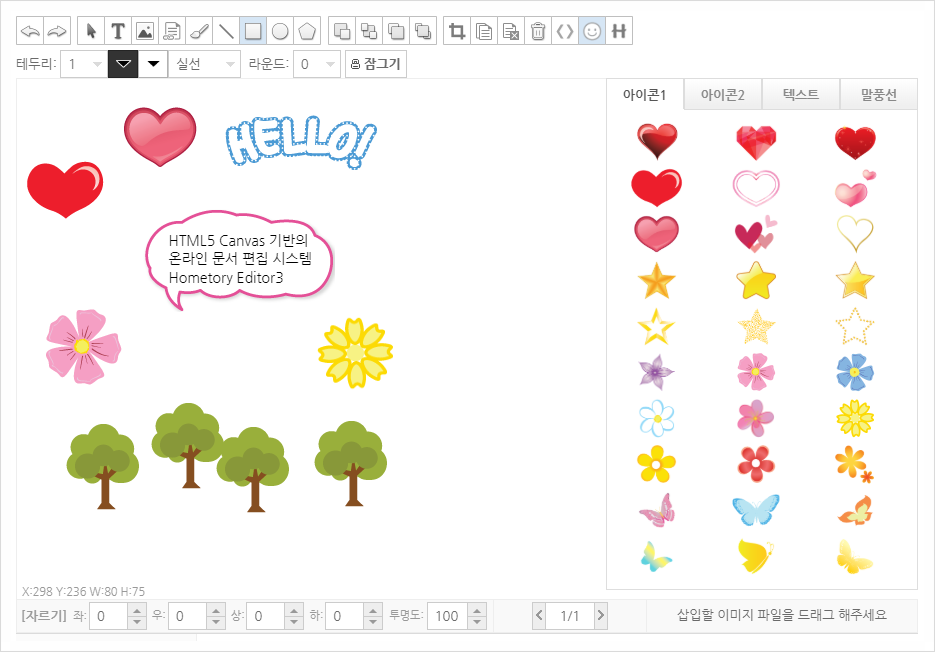Select the circle shape tool
The width and height of the screenshot is (935, 652).
tap(280, 31)
